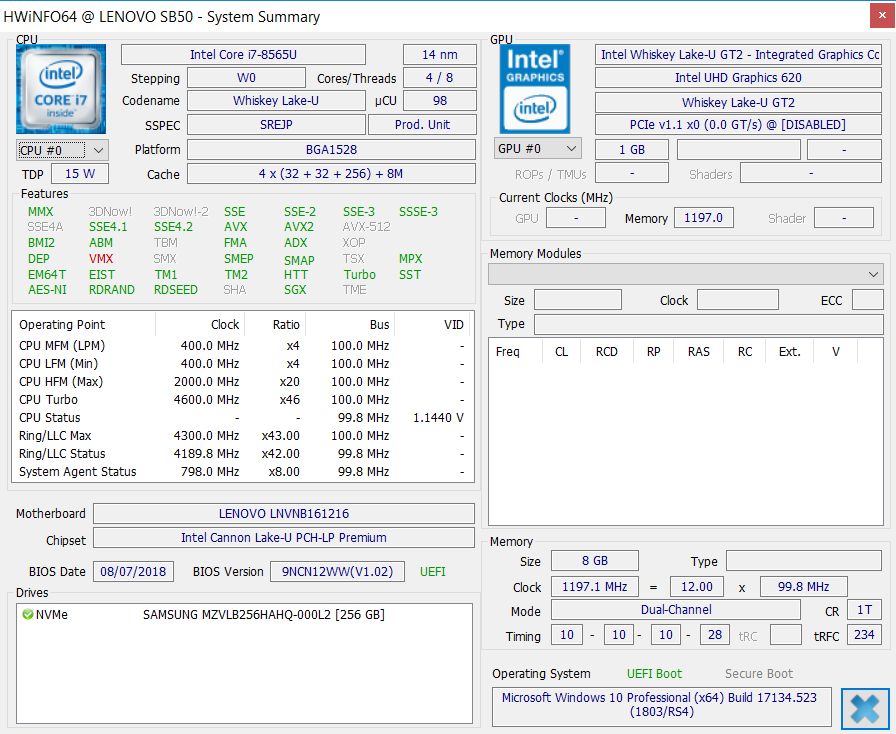Expand the Memory Modules dropdown list
The image size is (896, 734).
click(685, 274)
